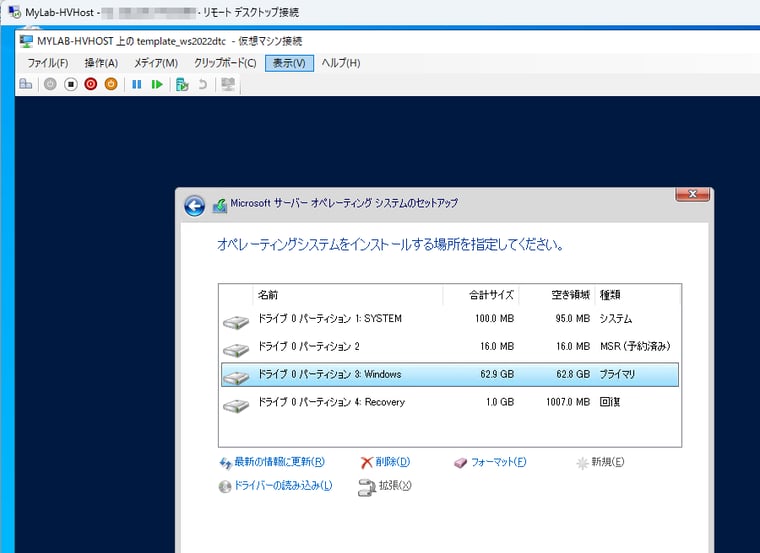
Task: Click the Revert arrow toolbar icon
Action: tap(202, 84)
